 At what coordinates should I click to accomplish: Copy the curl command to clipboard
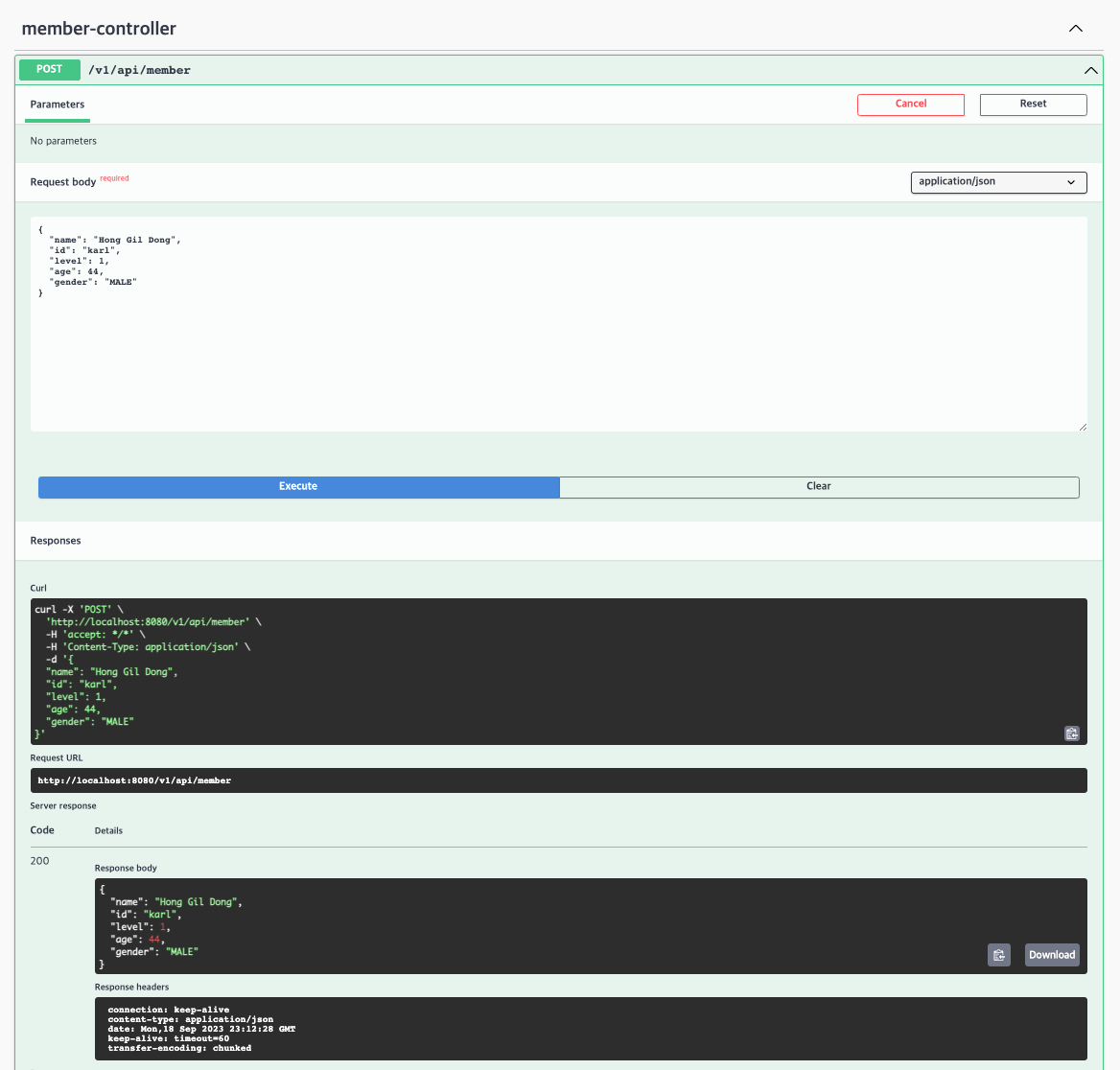[x=1071, y=733]
